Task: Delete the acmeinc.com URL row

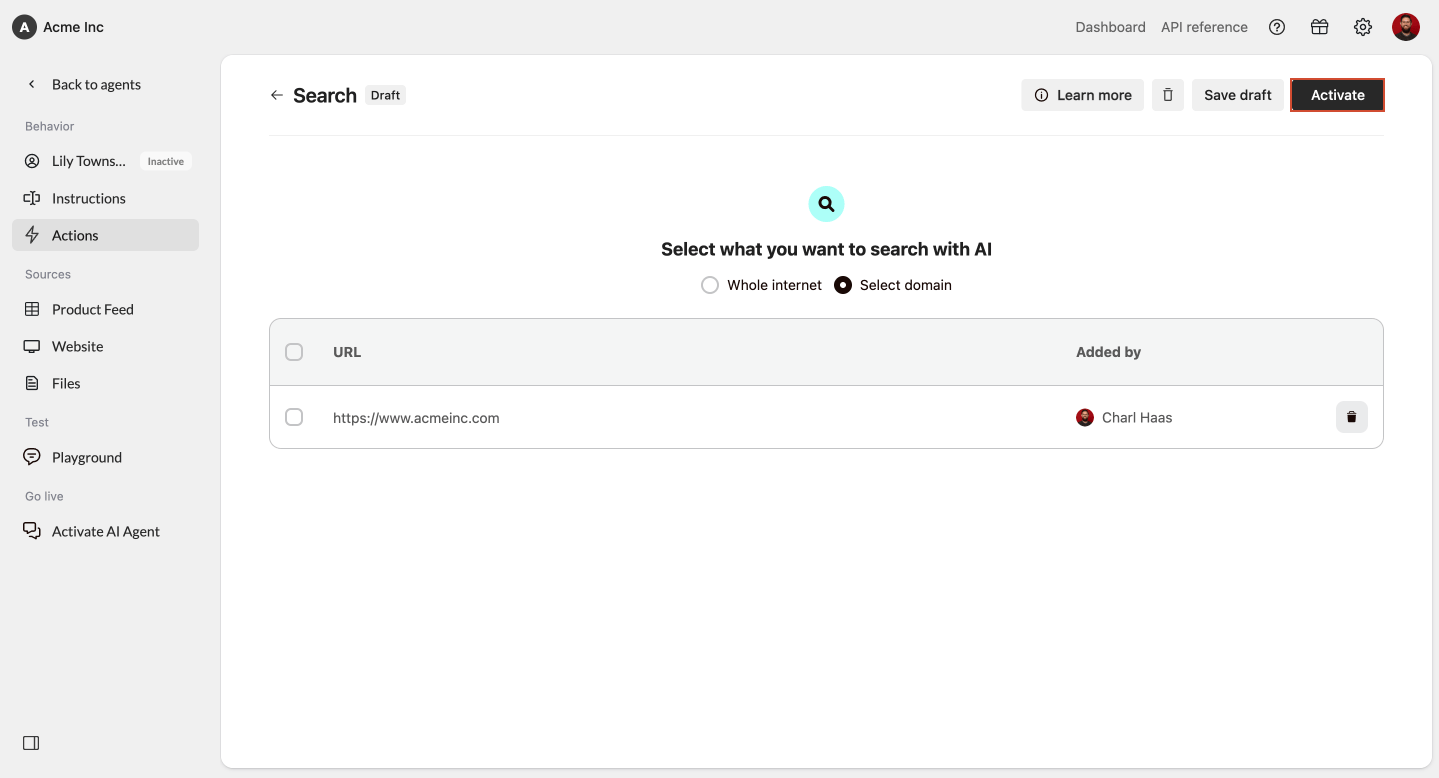Action: coord(1352,417)
